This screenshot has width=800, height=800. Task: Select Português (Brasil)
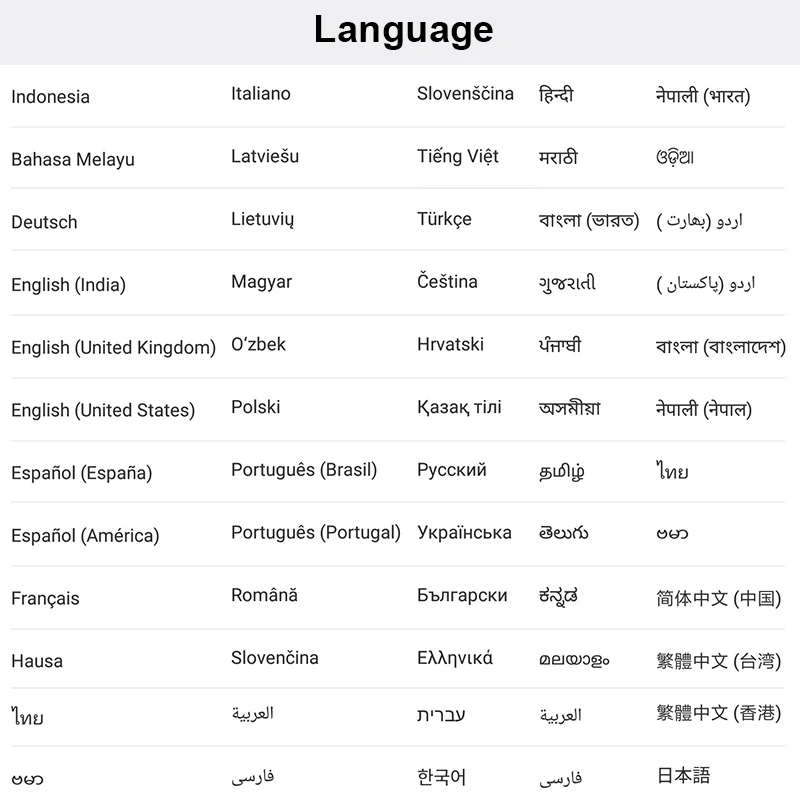(304, 470)
